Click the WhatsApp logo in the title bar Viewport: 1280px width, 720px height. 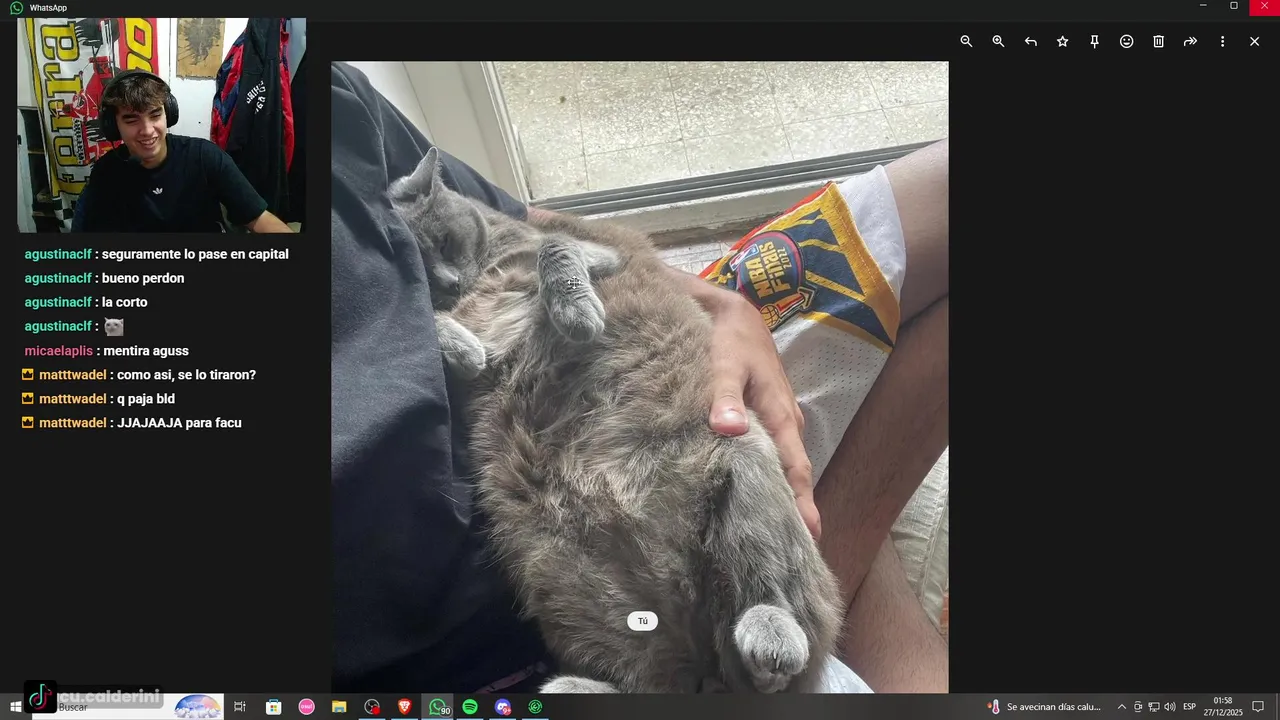click(x=16, y=7)
